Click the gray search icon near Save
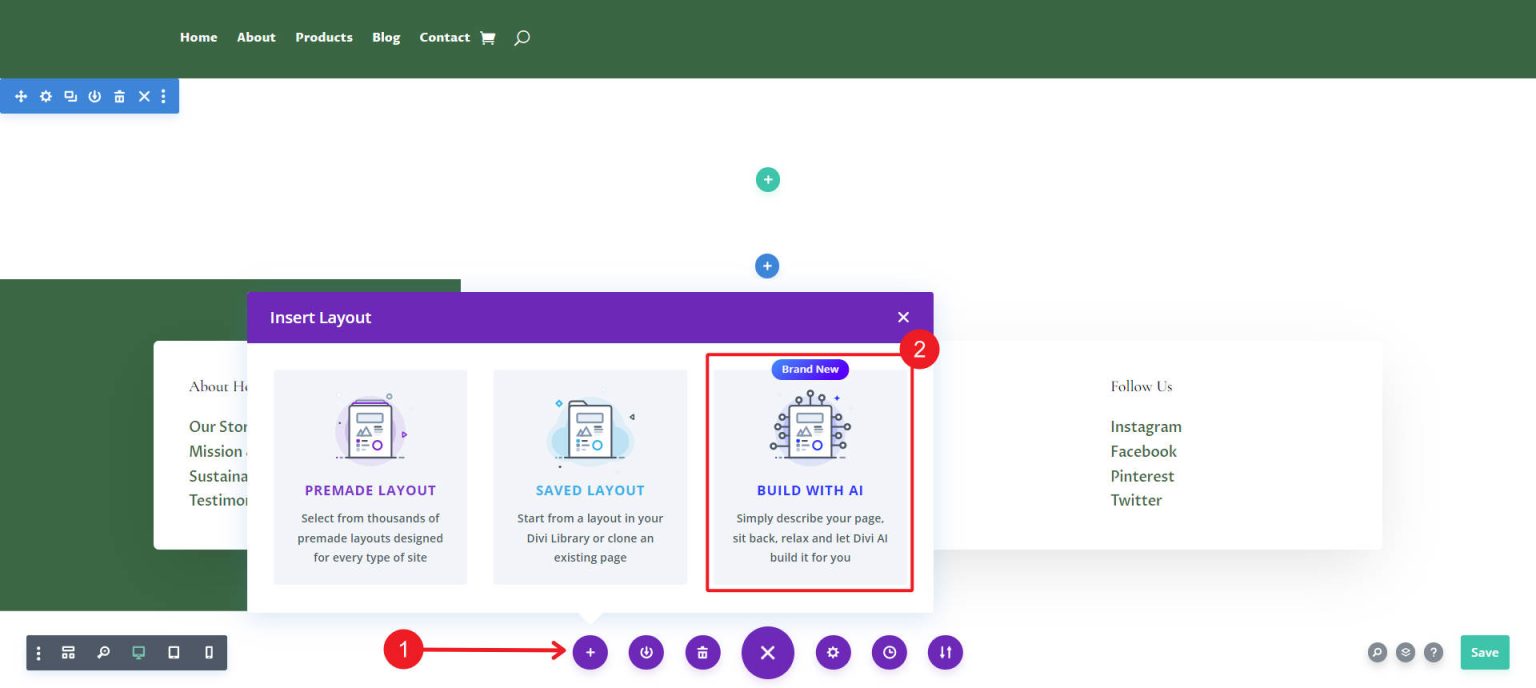This screenshot has height=688, width=1536. coord(1377,652)
